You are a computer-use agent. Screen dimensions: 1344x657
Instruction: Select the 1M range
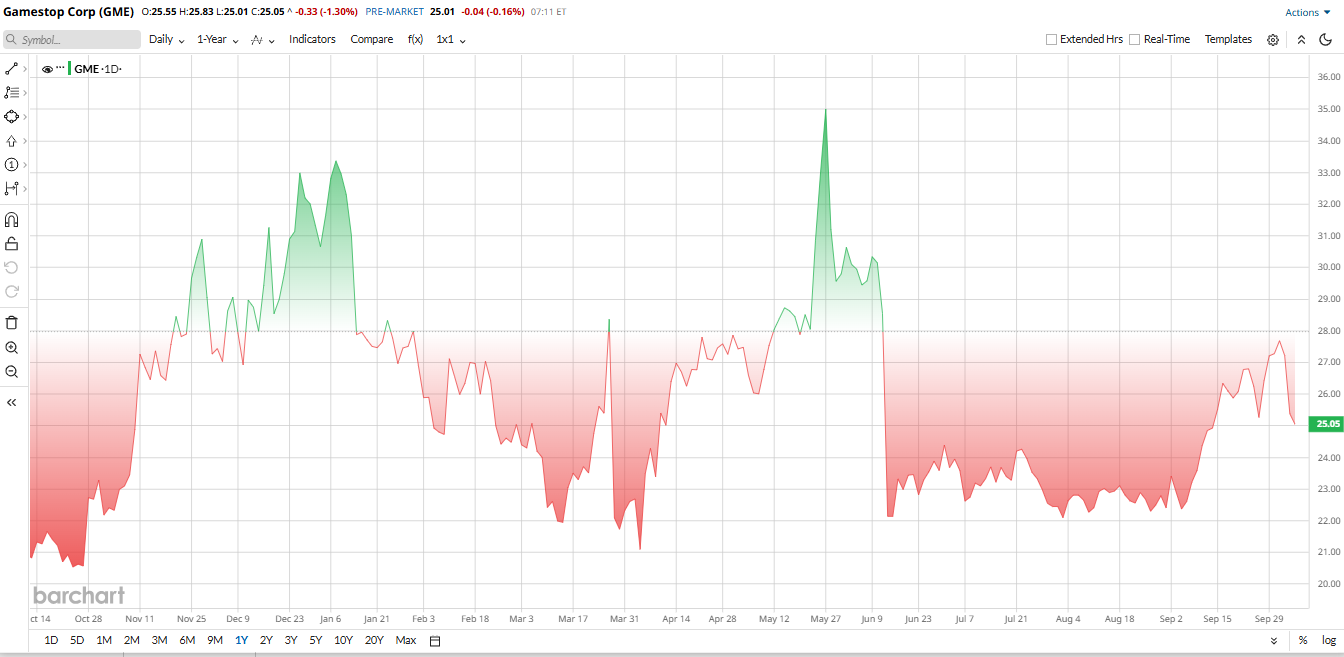click(x=104, y=640)
